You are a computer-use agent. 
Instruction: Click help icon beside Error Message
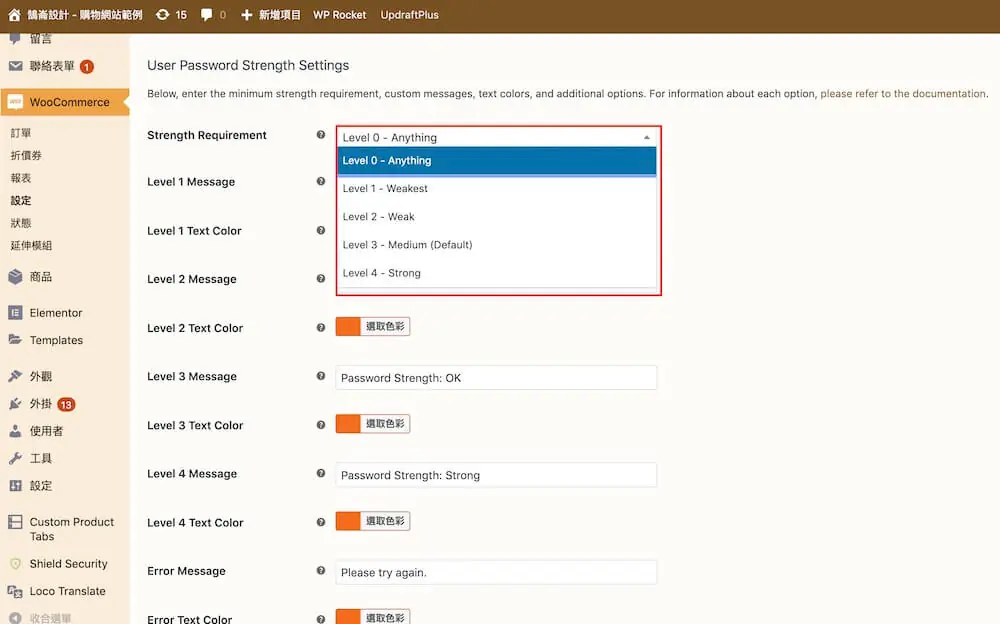tap(321, 570)
